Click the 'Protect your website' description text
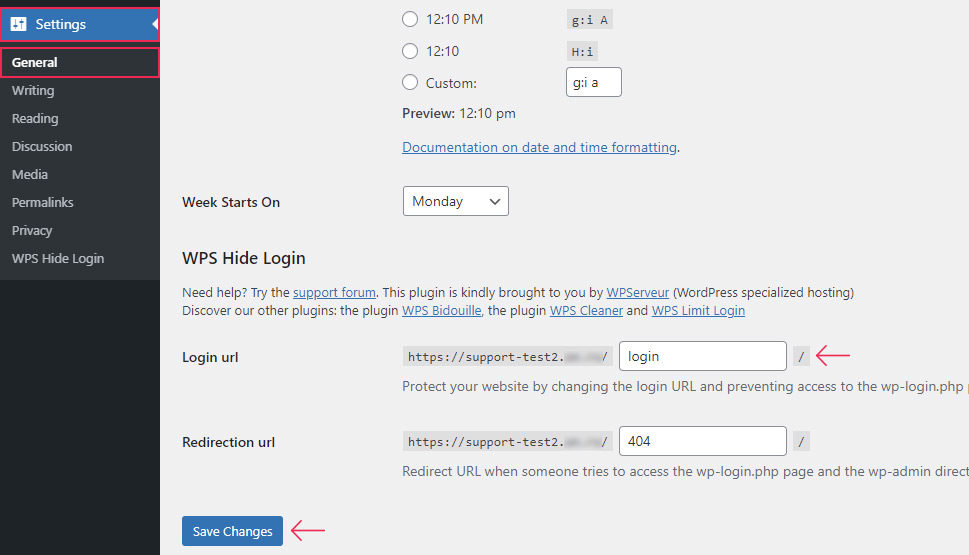 [x=685, y=386]
